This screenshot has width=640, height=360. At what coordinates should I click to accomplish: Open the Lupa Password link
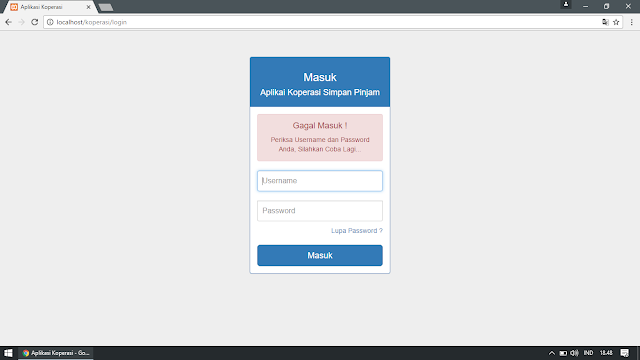357,231
